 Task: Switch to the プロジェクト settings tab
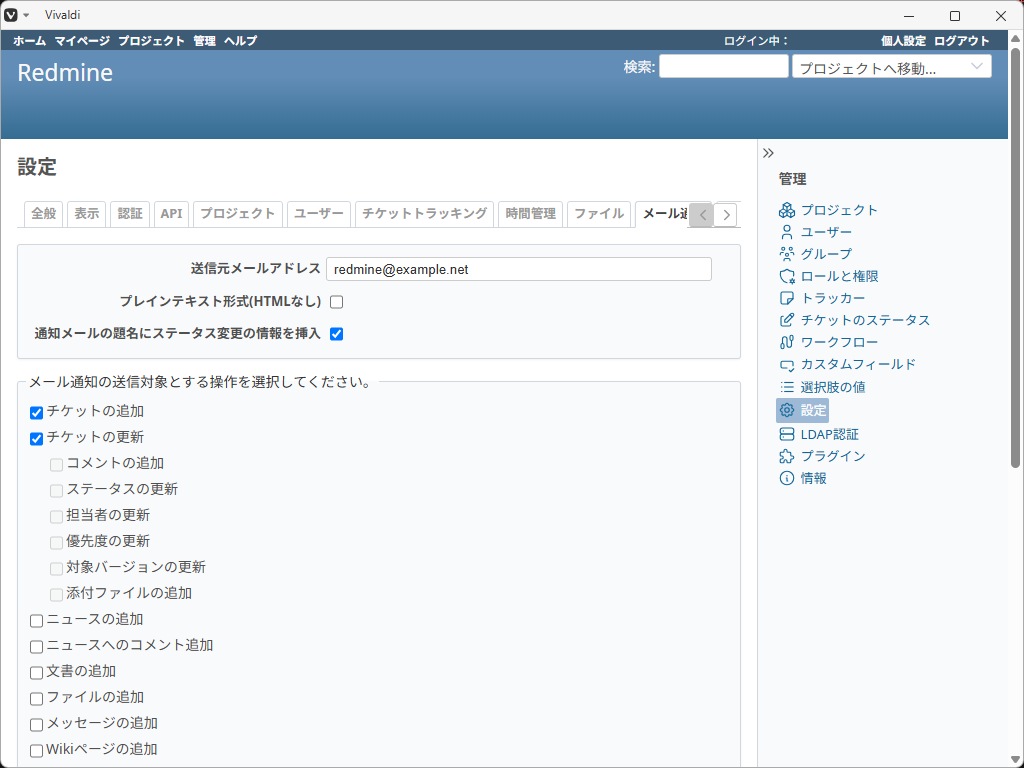tap(238, 214)
